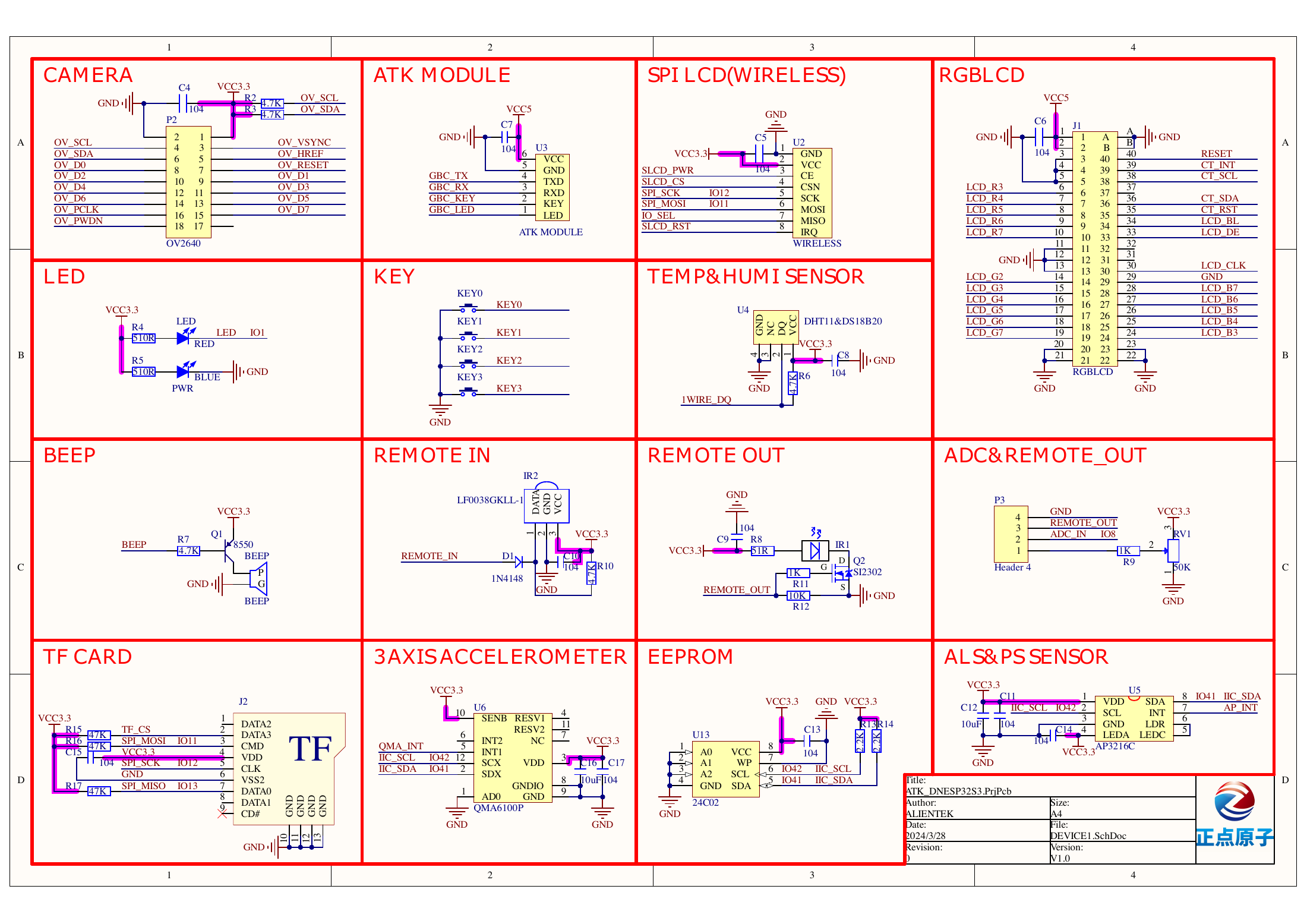Click the SLCD_PWR net label
Viewport: 1307px width, 924px height.
(x=668, y=171)
